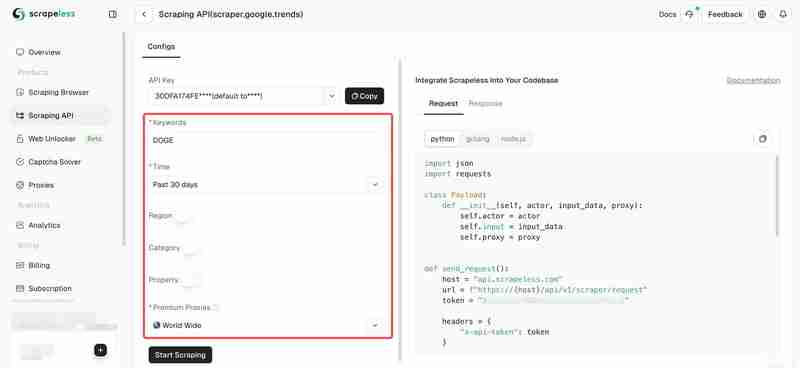Click the Keywords field containing DOGE

pos(268,140)
